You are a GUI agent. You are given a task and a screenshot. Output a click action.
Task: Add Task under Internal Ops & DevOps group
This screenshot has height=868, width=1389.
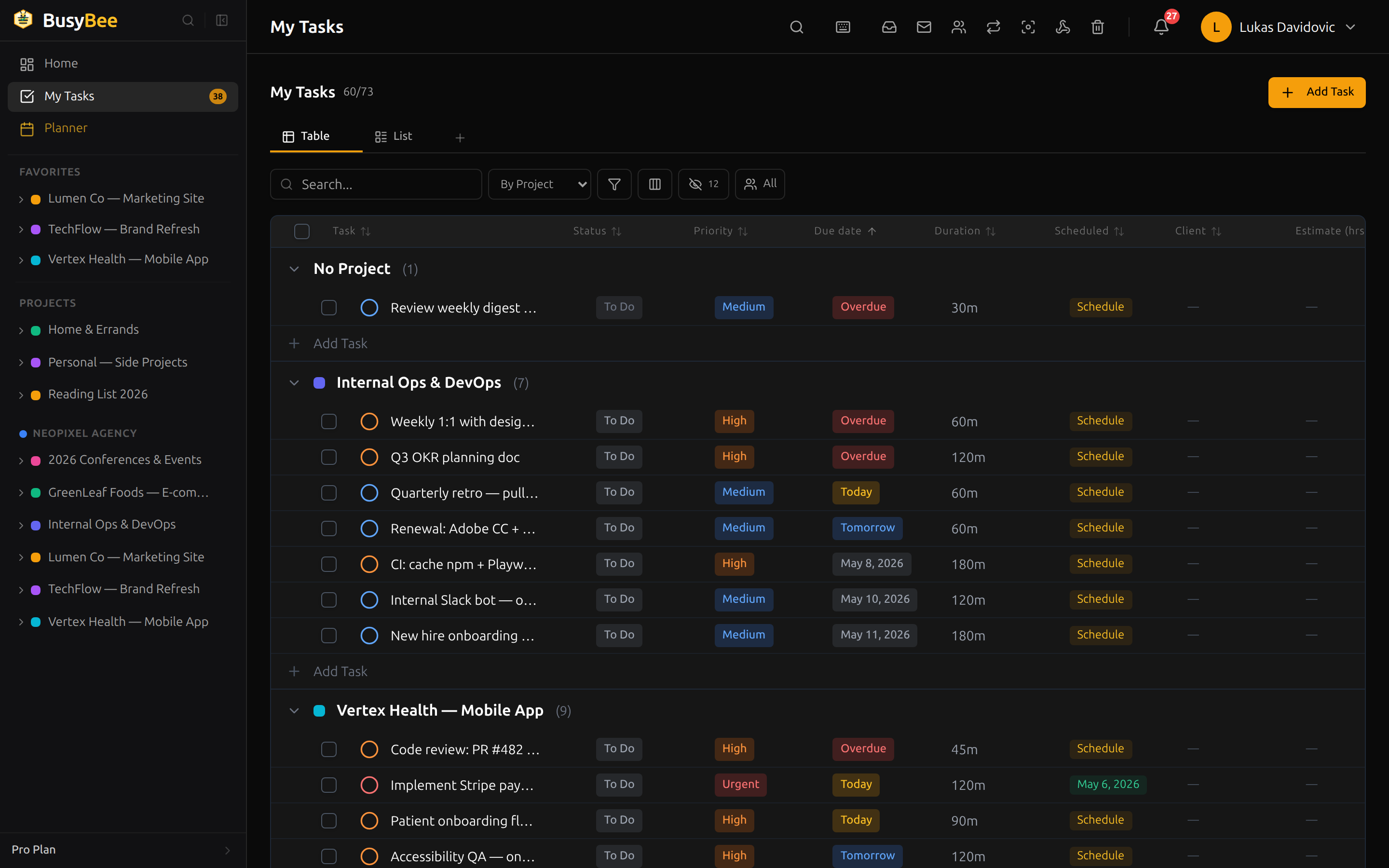[x=340, y=671]
